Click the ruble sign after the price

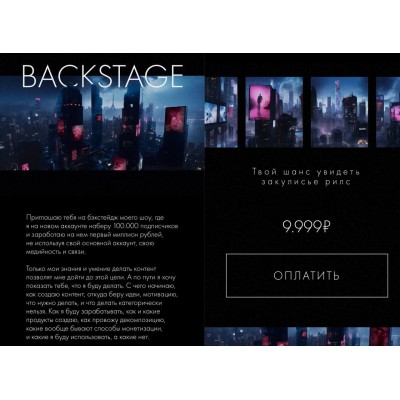tap(326, 227)
